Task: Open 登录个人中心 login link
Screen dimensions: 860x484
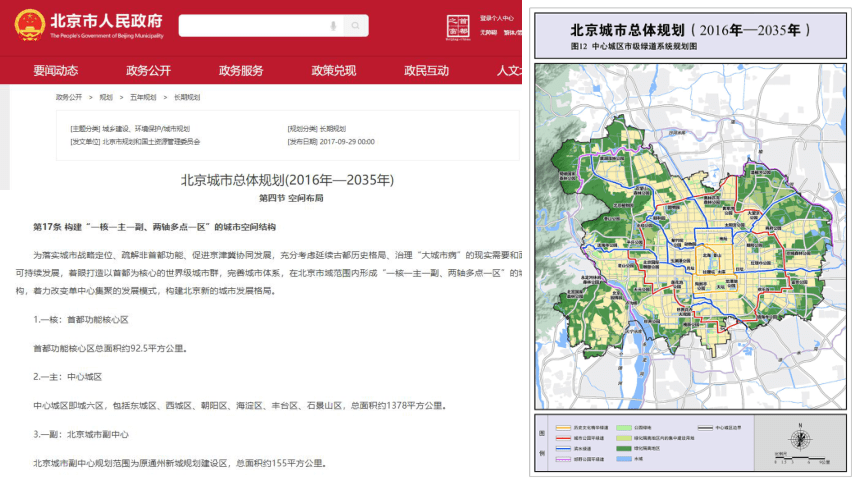Action: (x=497, y=18)
